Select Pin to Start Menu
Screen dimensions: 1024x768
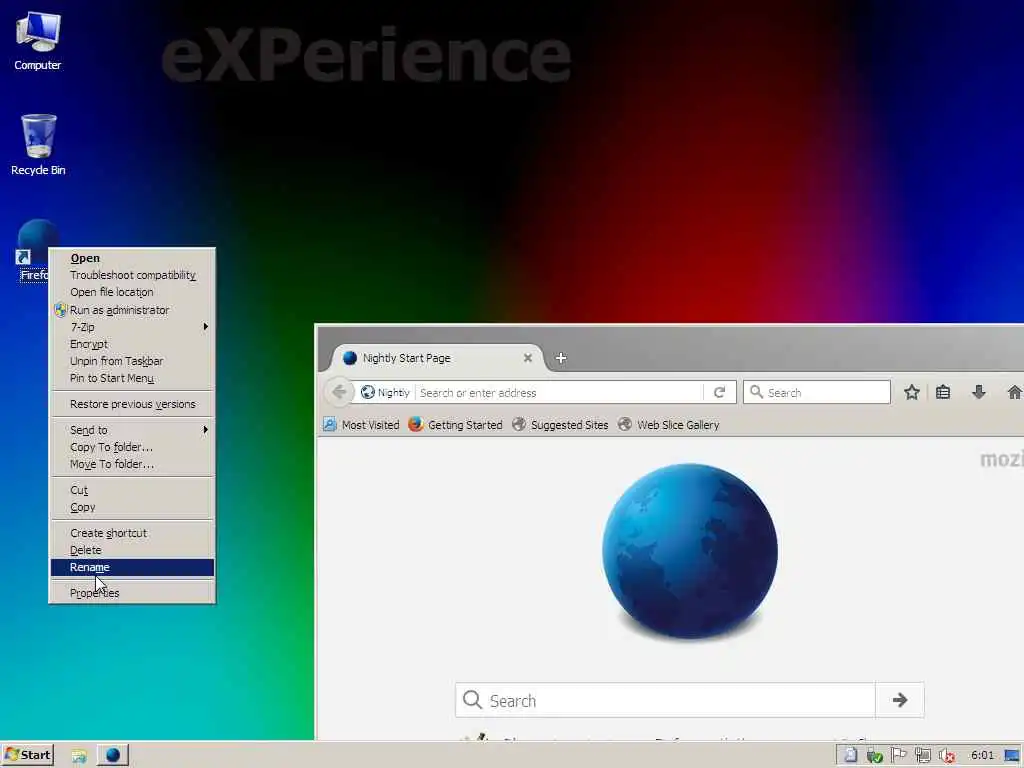tap(133, 377)
